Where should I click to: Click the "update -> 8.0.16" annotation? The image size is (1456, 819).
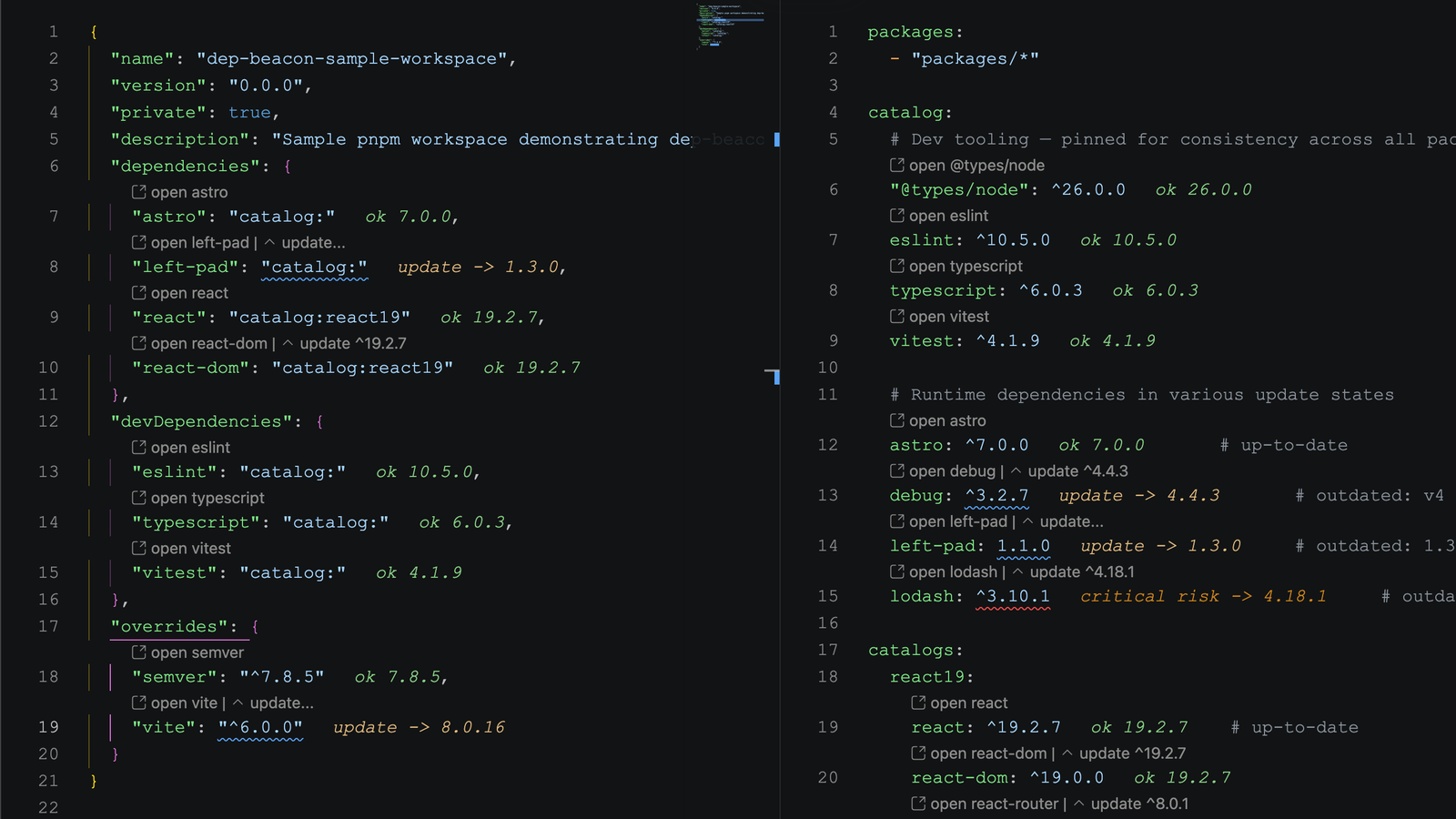[x=419, y=727]
